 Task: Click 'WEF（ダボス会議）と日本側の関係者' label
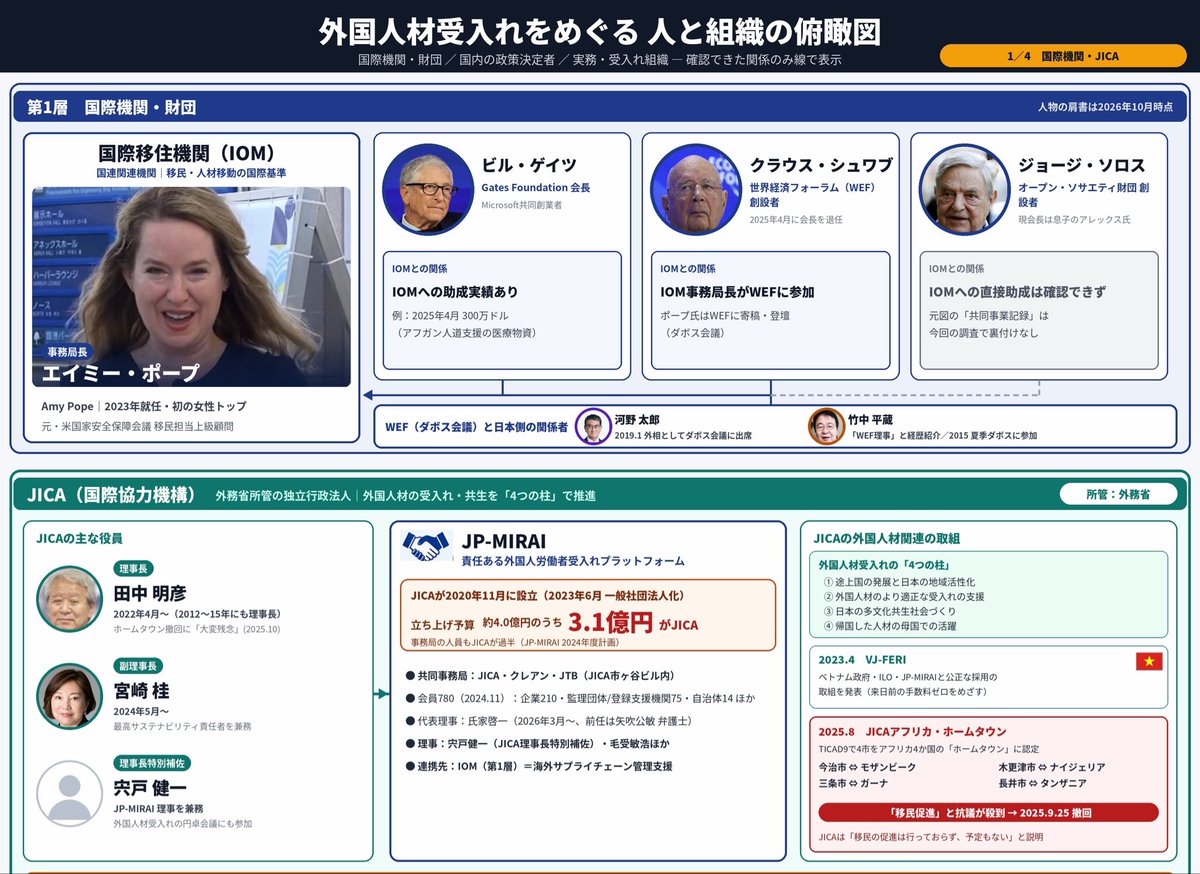[x=476, y=427]
